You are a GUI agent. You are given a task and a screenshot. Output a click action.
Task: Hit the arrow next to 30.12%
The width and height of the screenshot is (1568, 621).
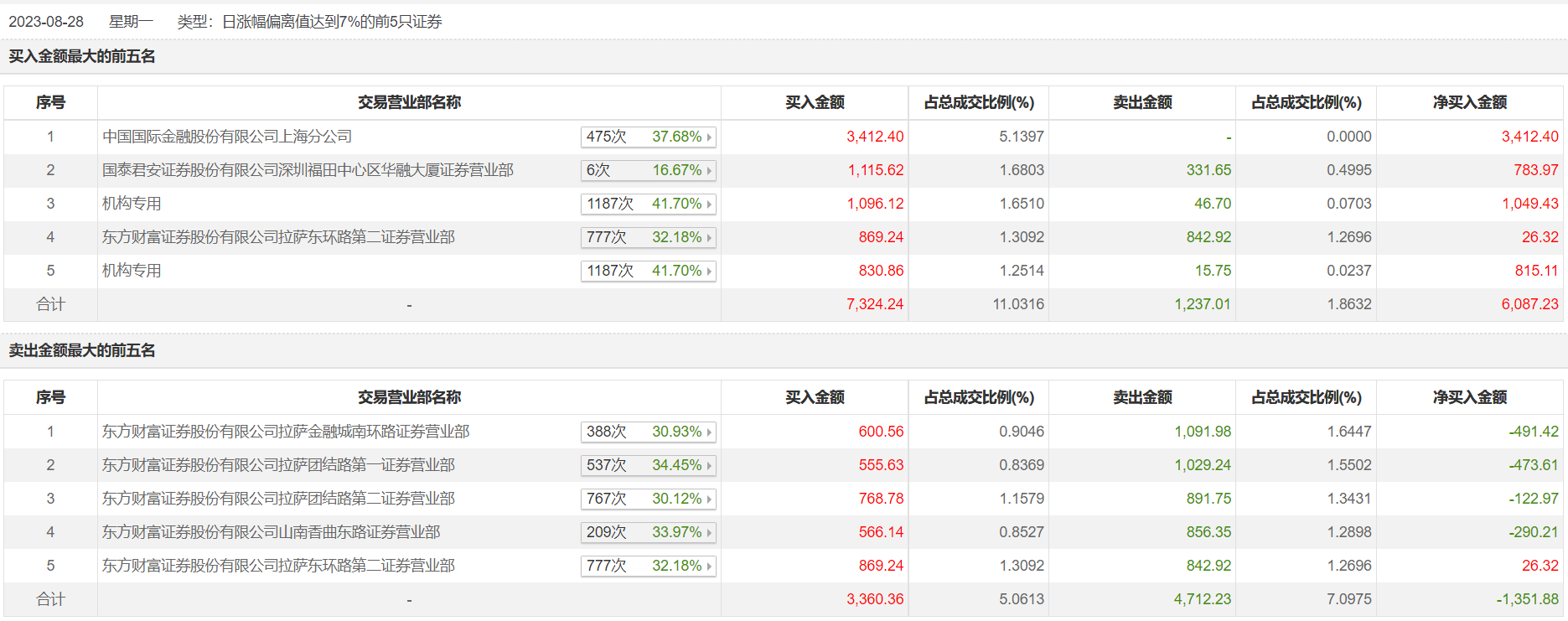(709, 499)
